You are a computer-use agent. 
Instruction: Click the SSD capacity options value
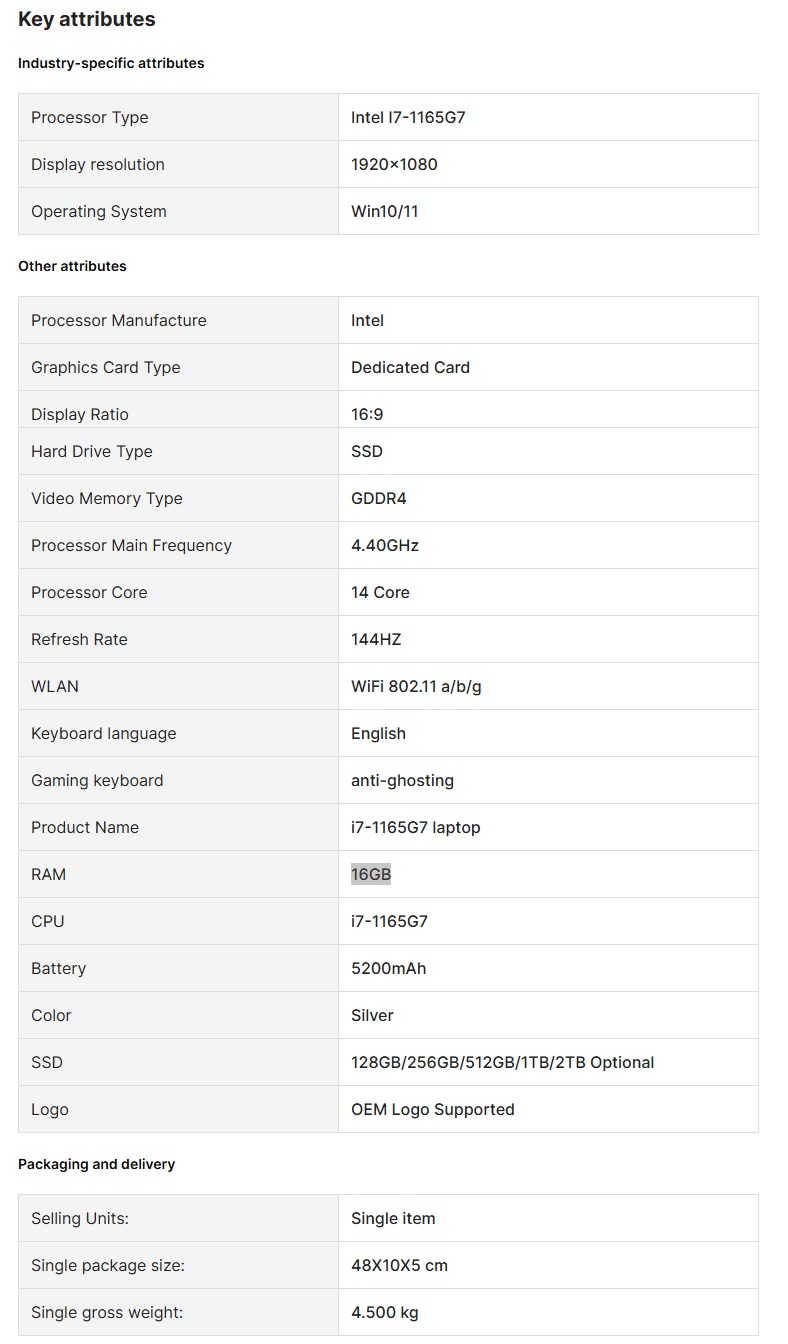[x=502, y=1062]
